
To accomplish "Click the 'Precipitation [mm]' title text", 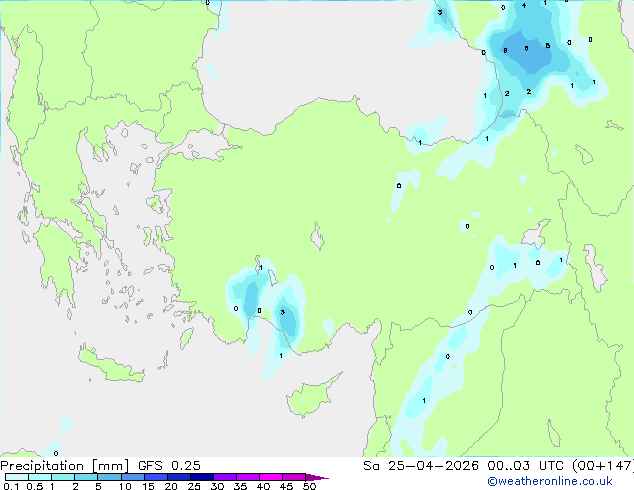I will click(65, 466).
